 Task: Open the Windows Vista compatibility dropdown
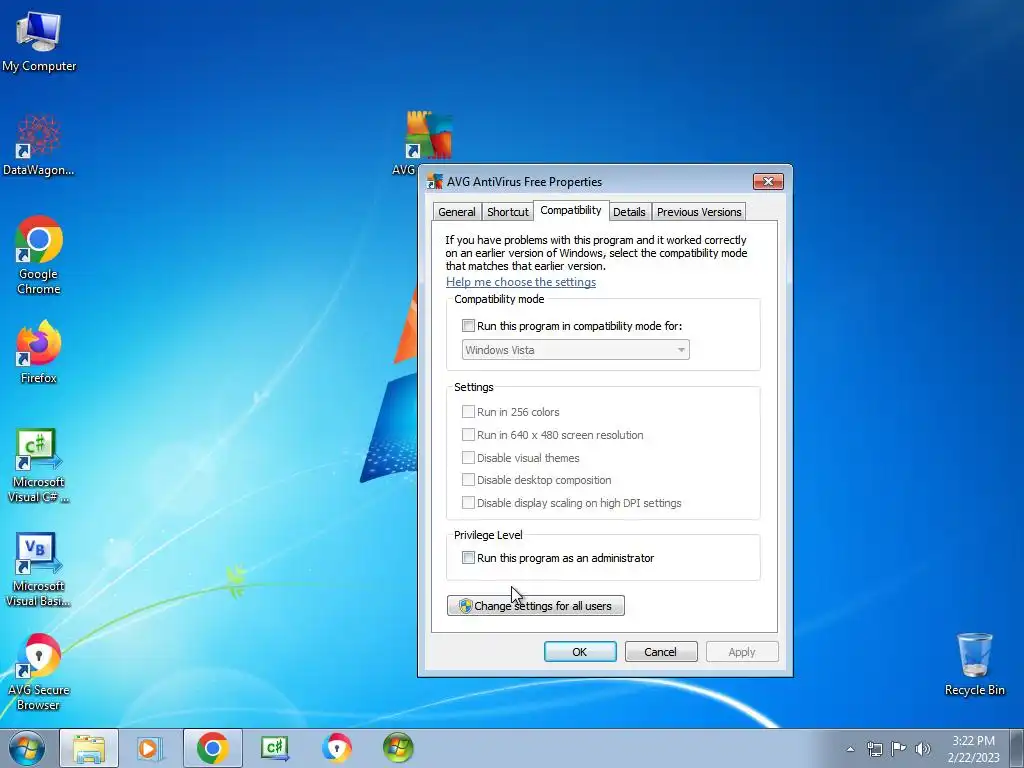(575, 350)
